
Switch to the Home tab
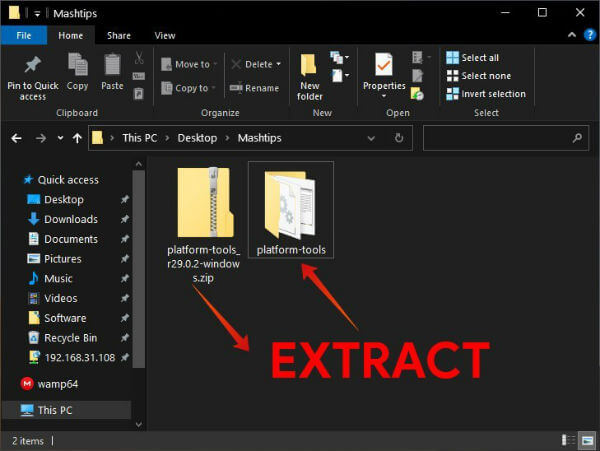[70, 36]
